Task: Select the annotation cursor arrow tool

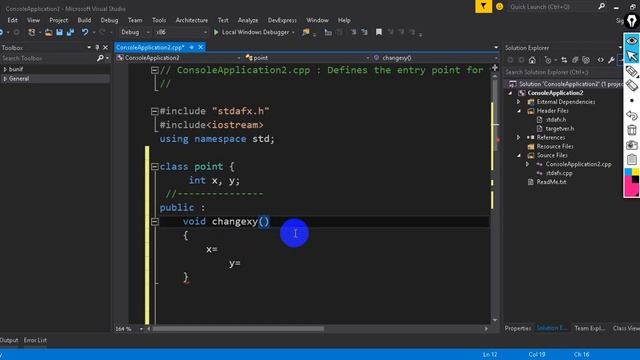Action: [632, 56]
